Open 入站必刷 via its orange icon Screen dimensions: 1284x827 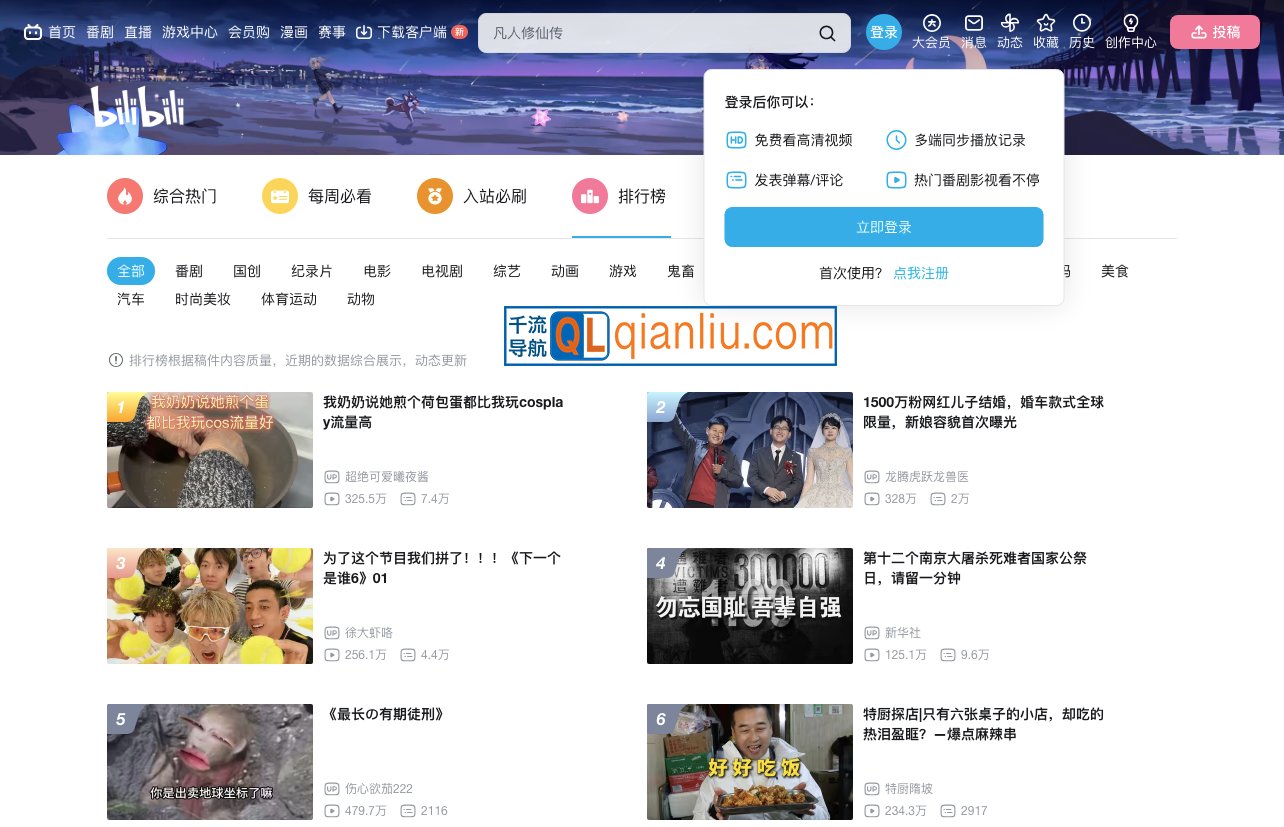pos(434,196)
